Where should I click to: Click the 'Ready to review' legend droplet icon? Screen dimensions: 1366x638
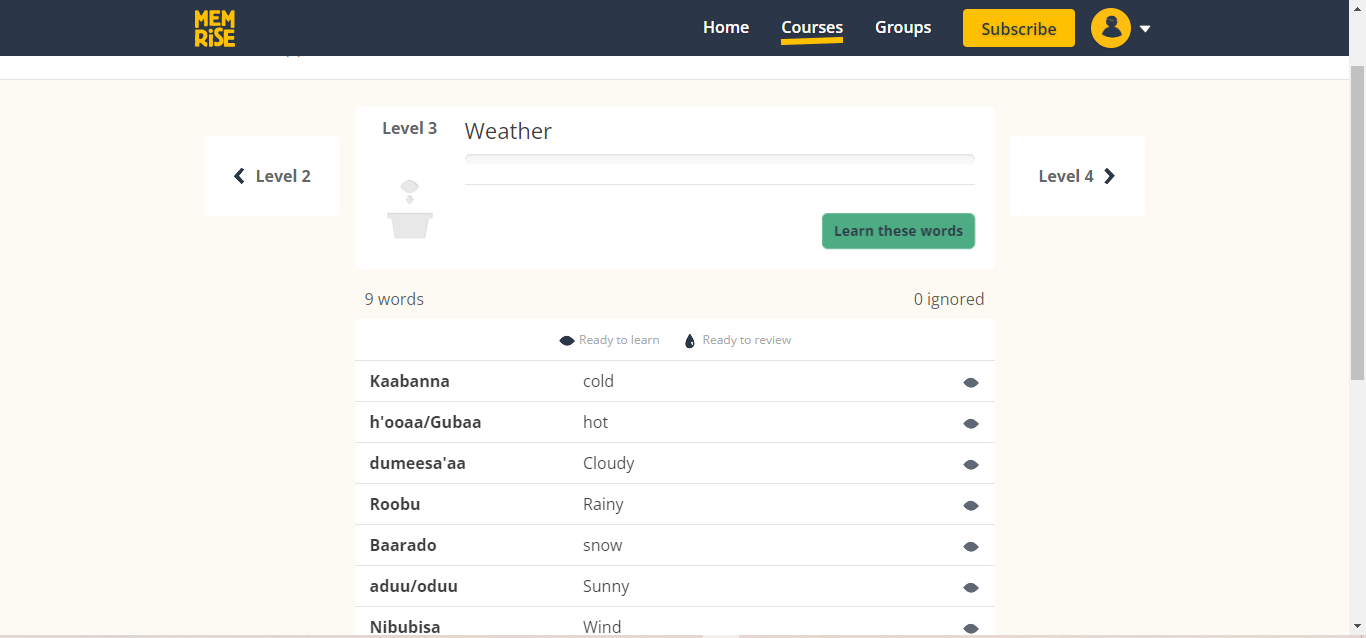(x=689, y=340)
